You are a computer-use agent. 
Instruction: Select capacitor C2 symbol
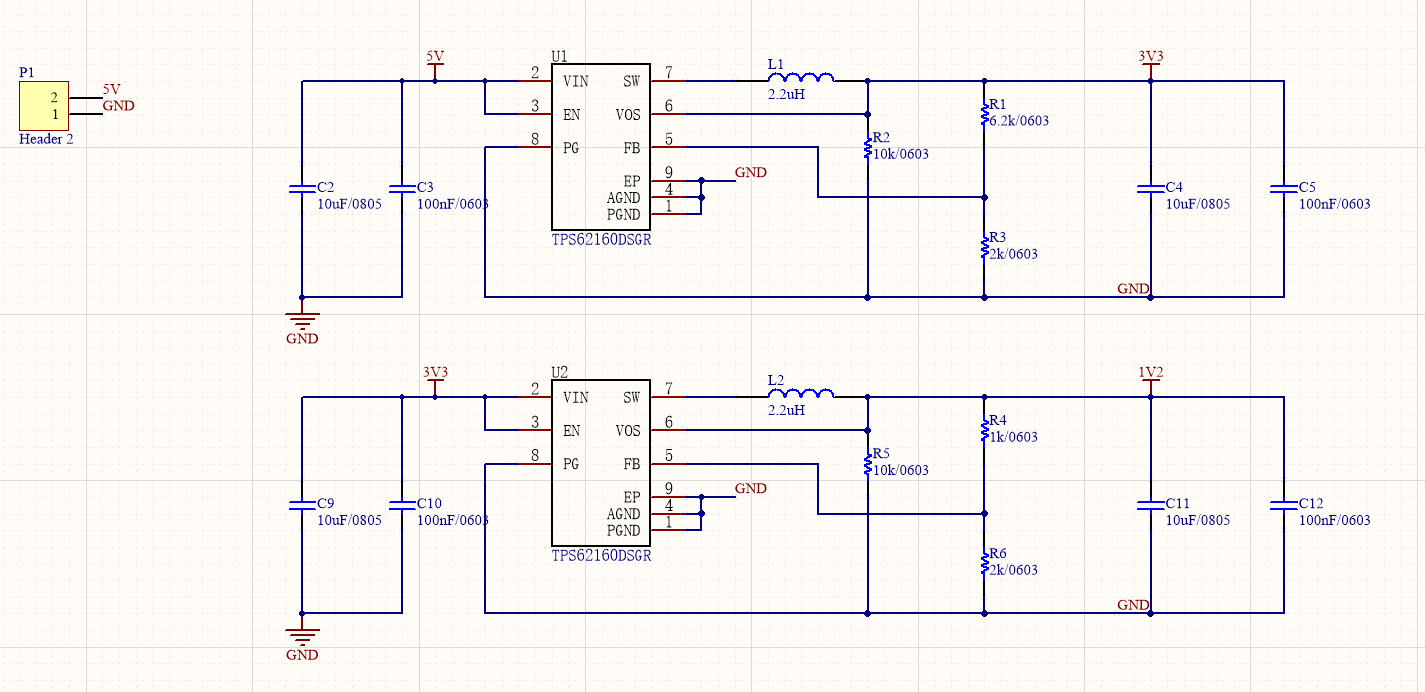[302, 187]
